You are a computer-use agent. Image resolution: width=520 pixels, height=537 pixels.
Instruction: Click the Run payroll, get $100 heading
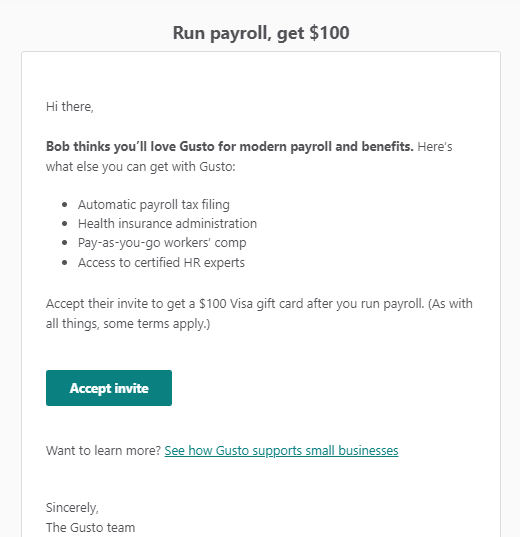pos(261,33)
